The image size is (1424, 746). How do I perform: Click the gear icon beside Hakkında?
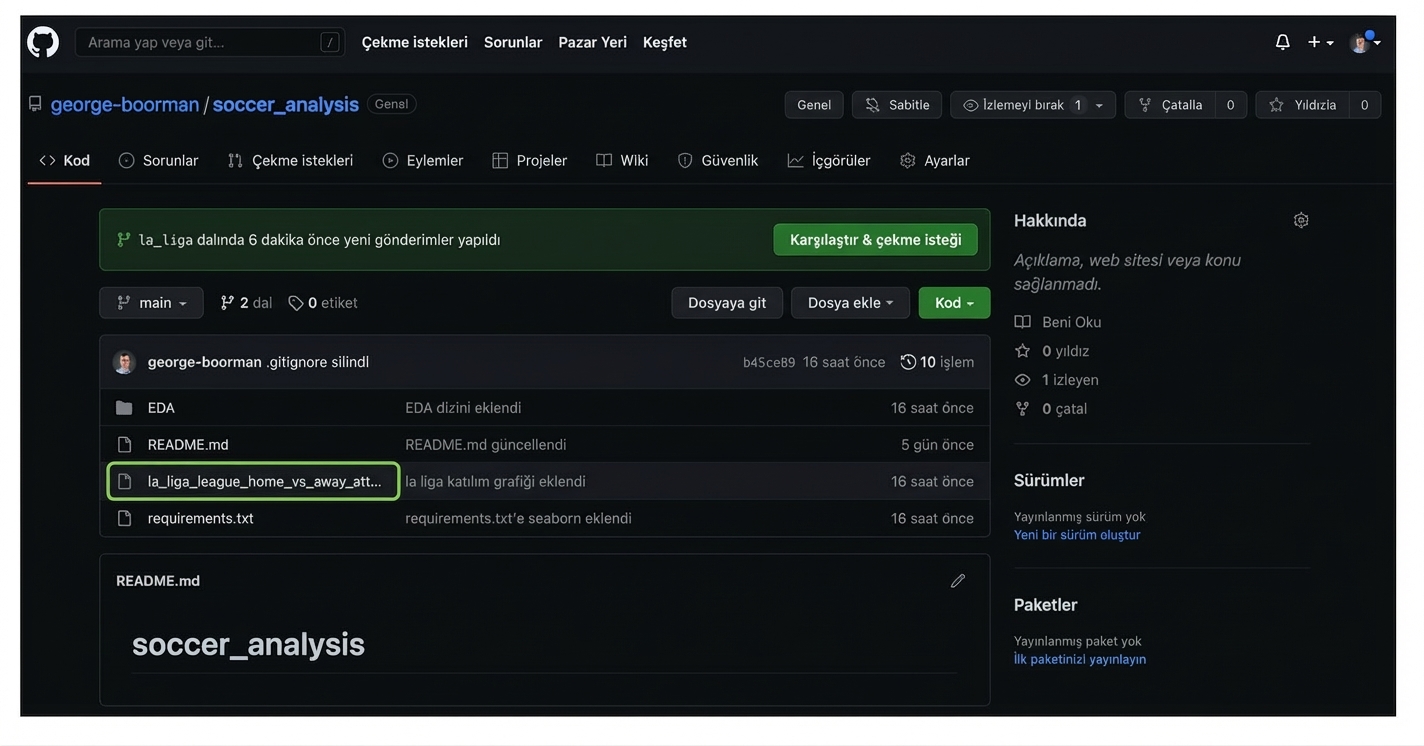1300,220
